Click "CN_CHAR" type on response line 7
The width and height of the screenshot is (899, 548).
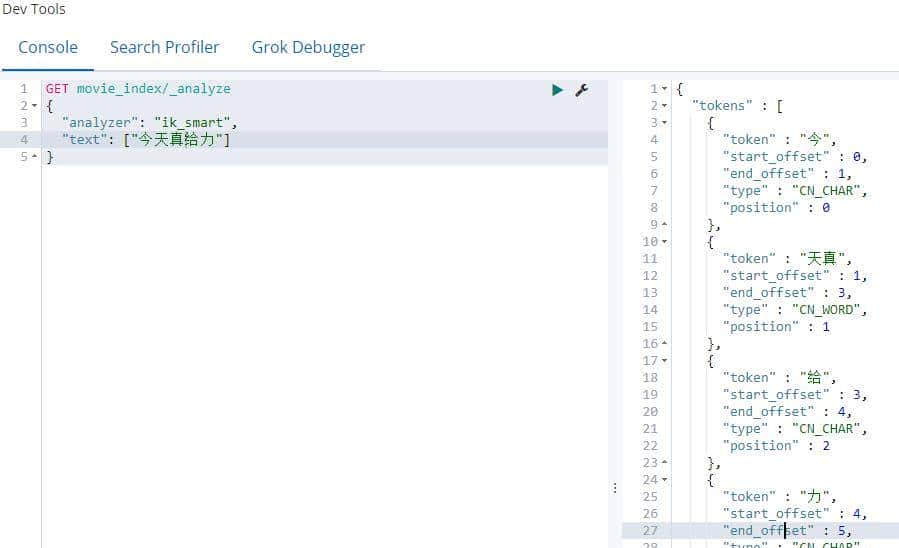826,190
